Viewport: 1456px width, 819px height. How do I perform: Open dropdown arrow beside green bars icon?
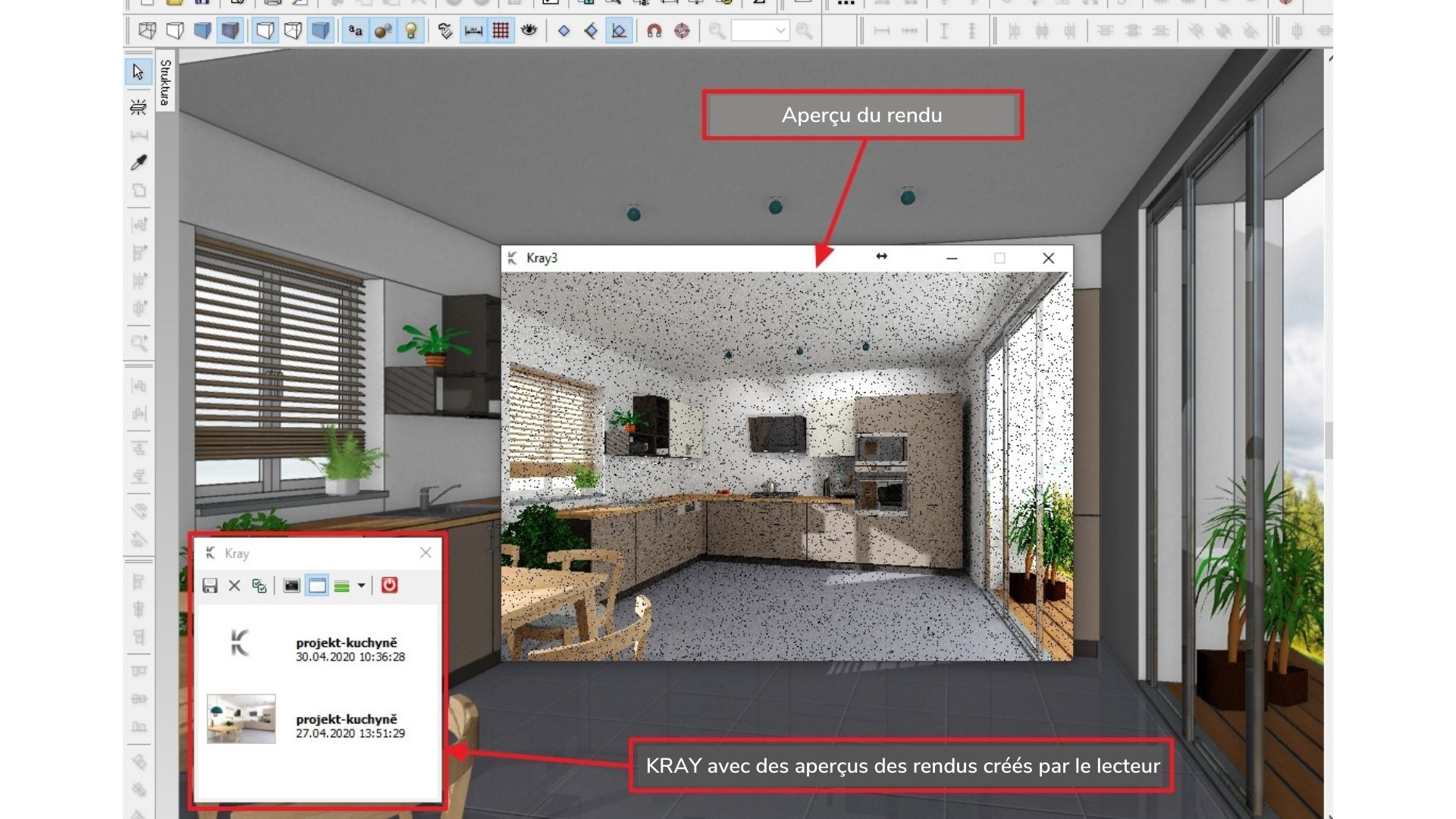click(x=361, y=585)
